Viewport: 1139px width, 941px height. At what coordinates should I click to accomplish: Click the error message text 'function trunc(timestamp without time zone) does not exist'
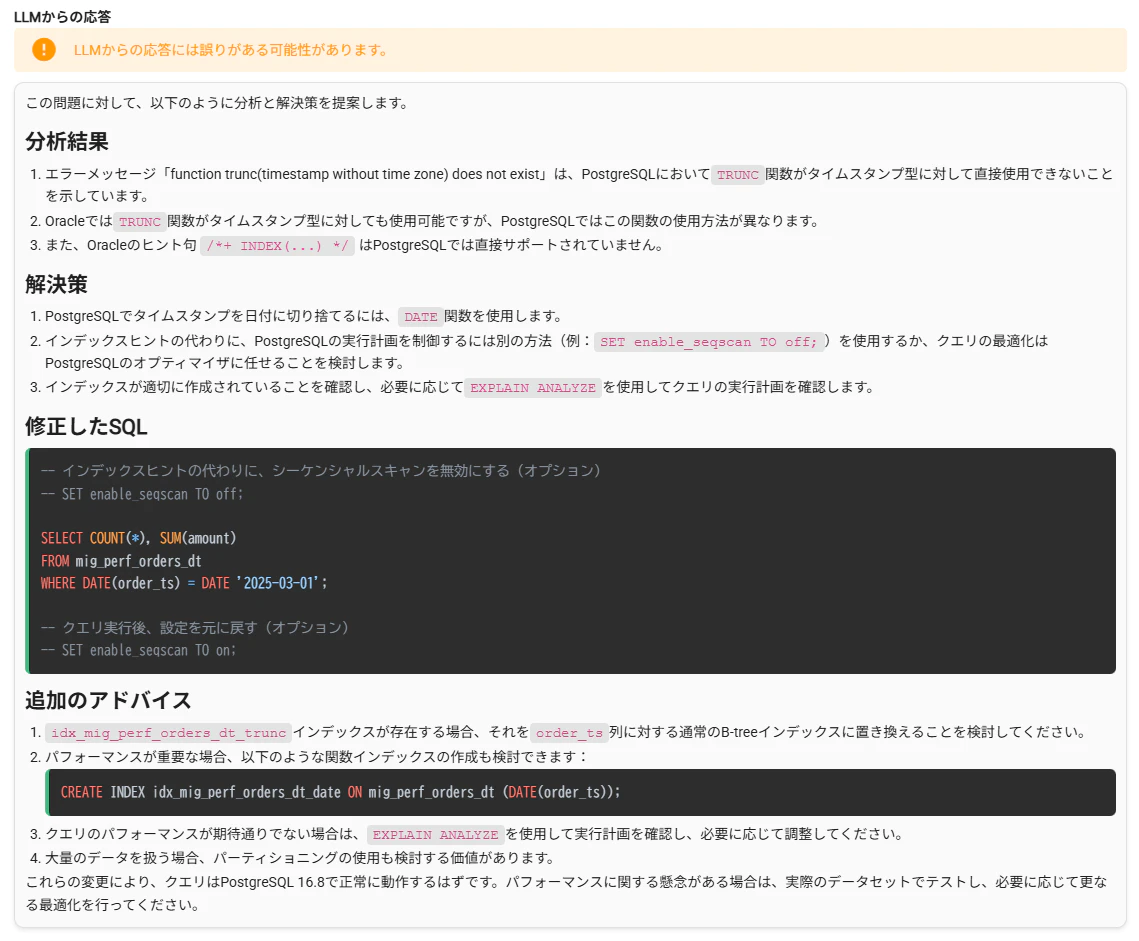point(356,174)
